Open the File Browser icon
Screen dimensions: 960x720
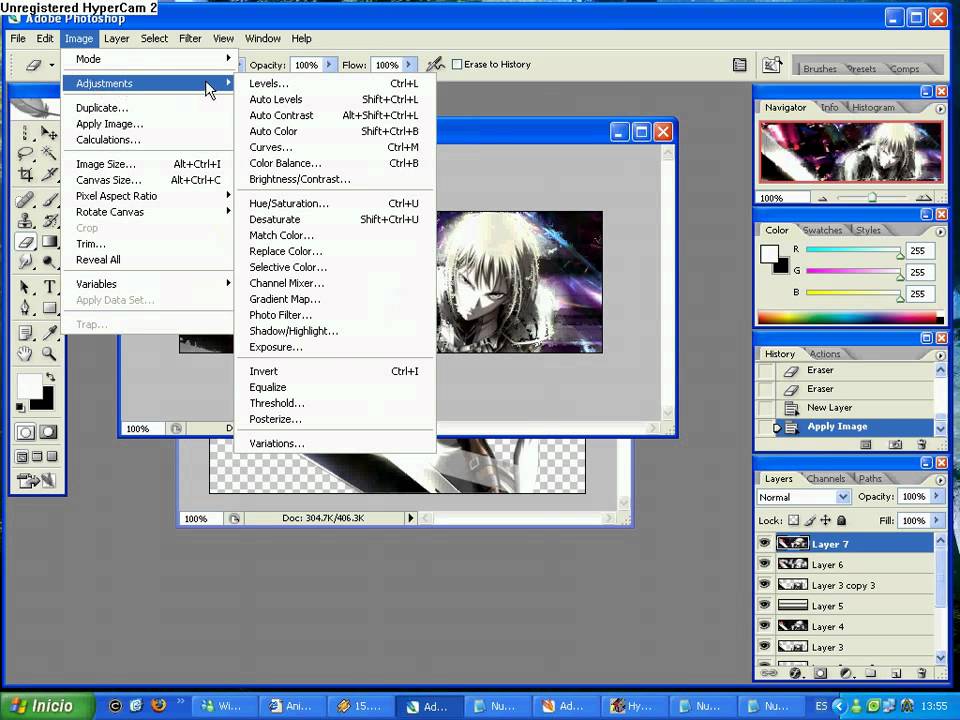click(772, 65)
